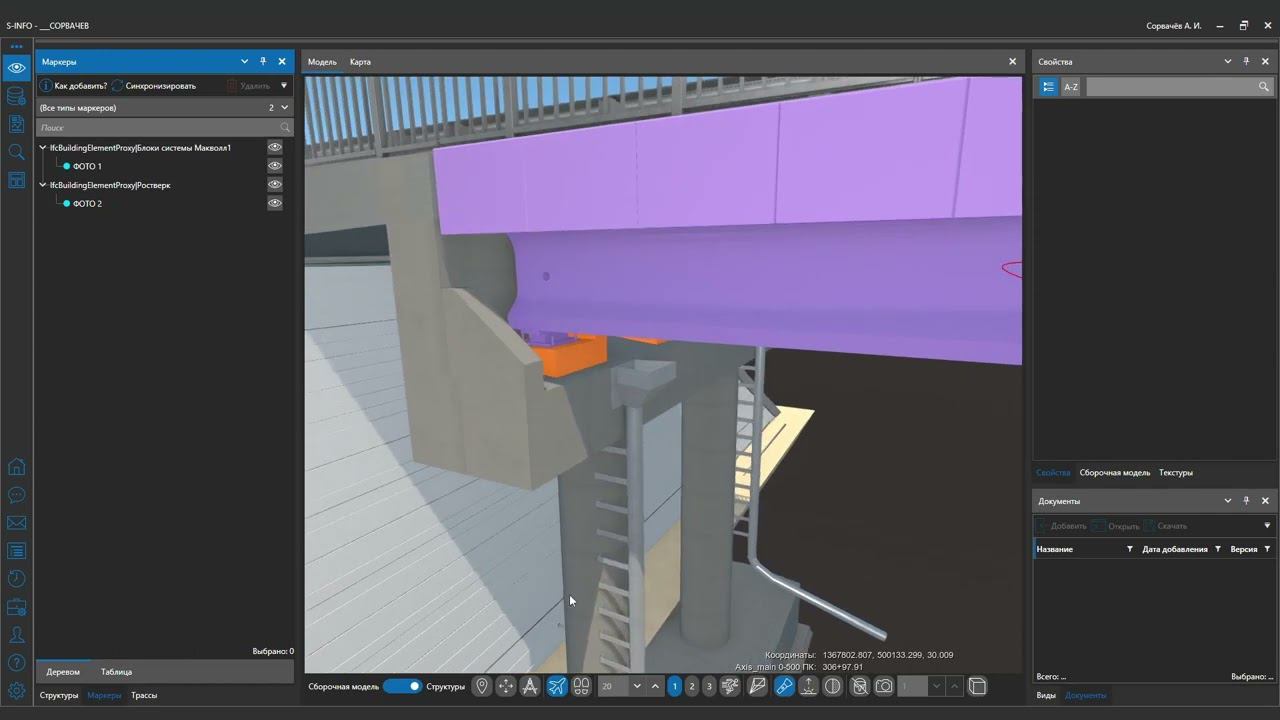Switch to the Таблица view tab
The height and width of the screenshot is (720, 1280).
click(116, 672)
